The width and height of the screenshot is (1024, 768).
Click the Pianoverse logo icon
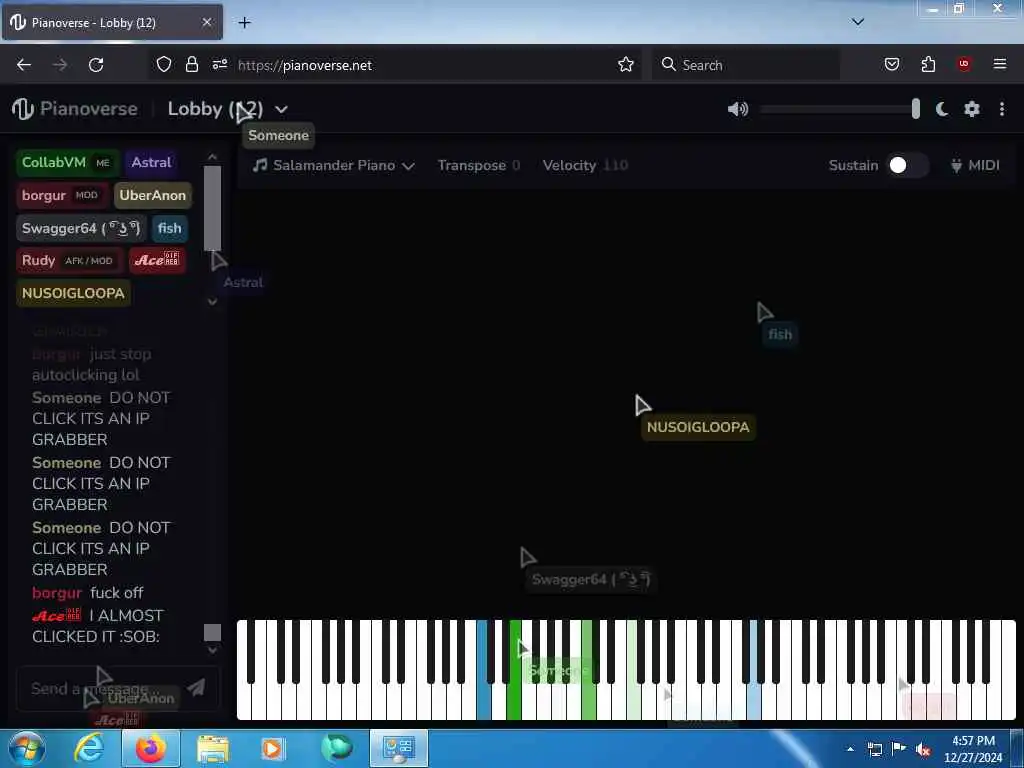coord(23,109)
